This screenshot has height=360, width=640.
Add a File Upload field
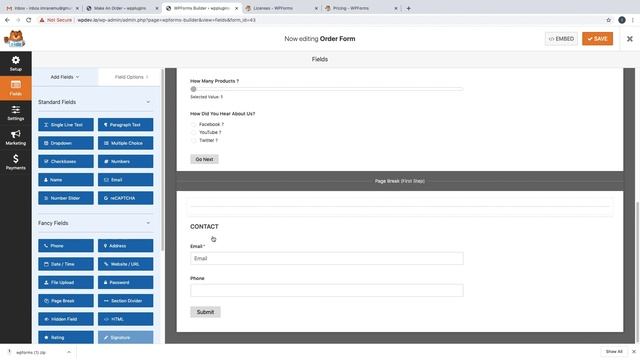66,282
